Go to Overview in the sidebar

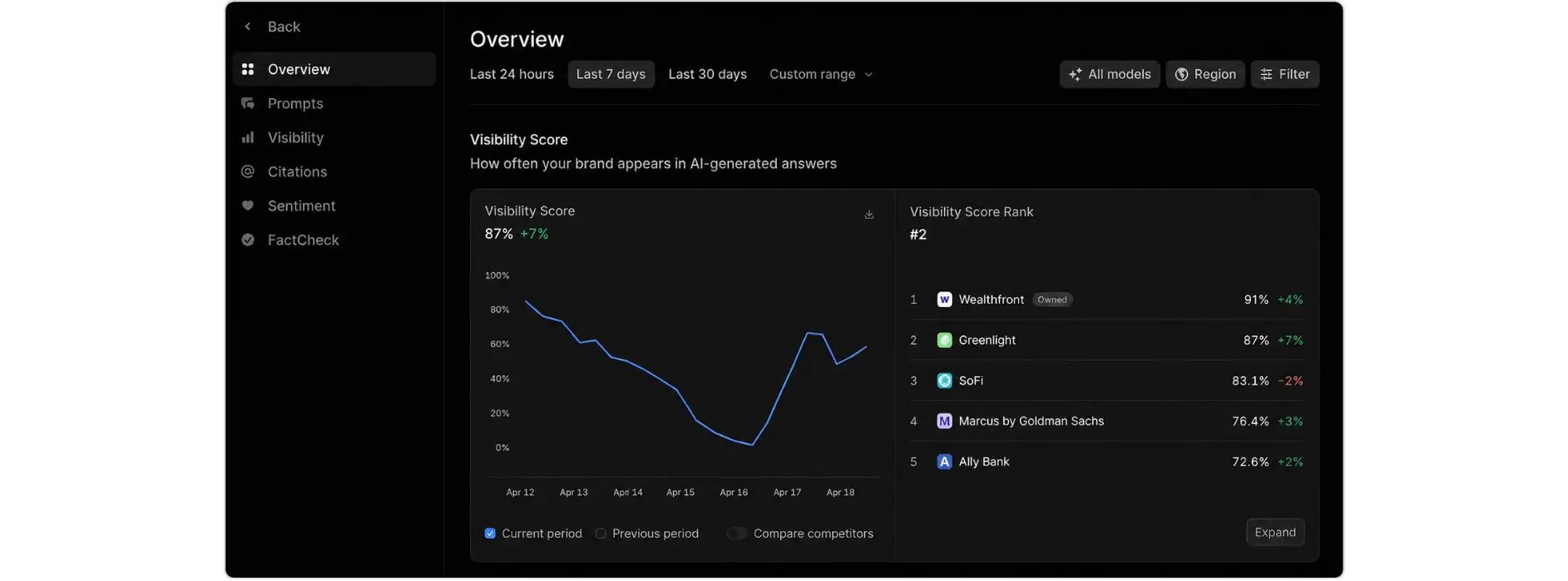pos(334,69)
